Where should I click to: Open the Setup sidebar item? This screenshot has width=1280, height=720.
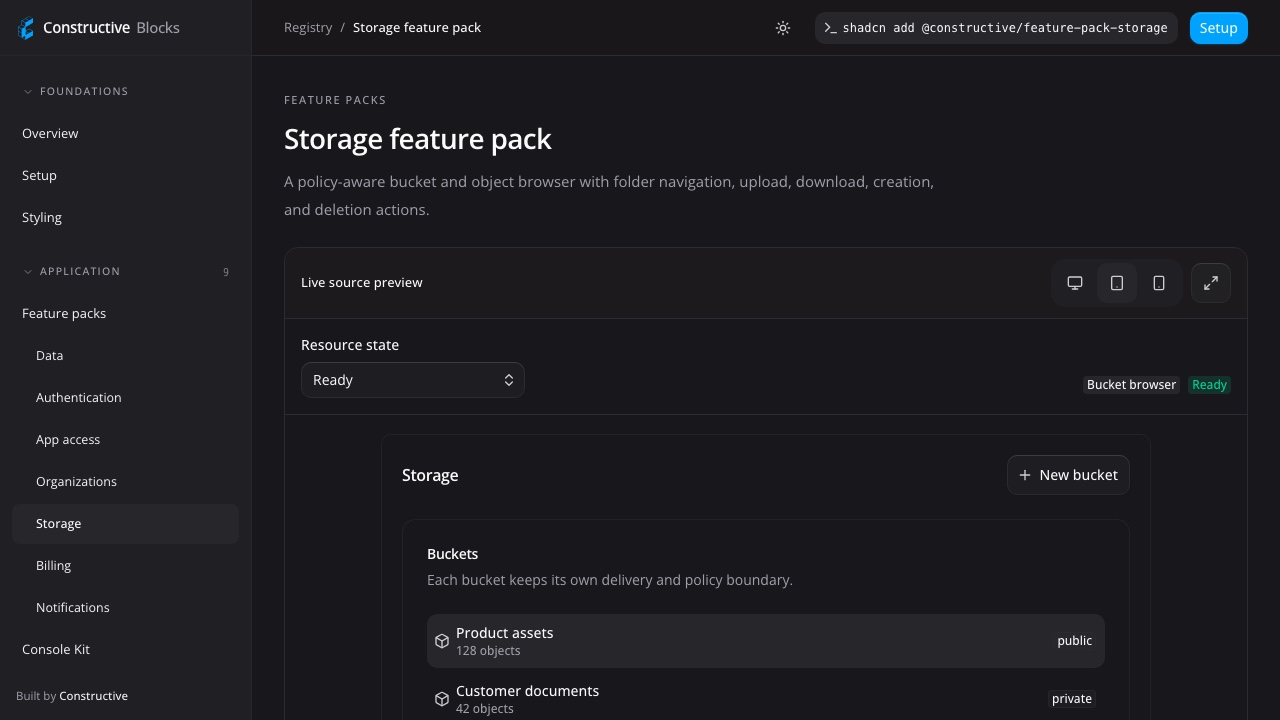coord(125,175)
